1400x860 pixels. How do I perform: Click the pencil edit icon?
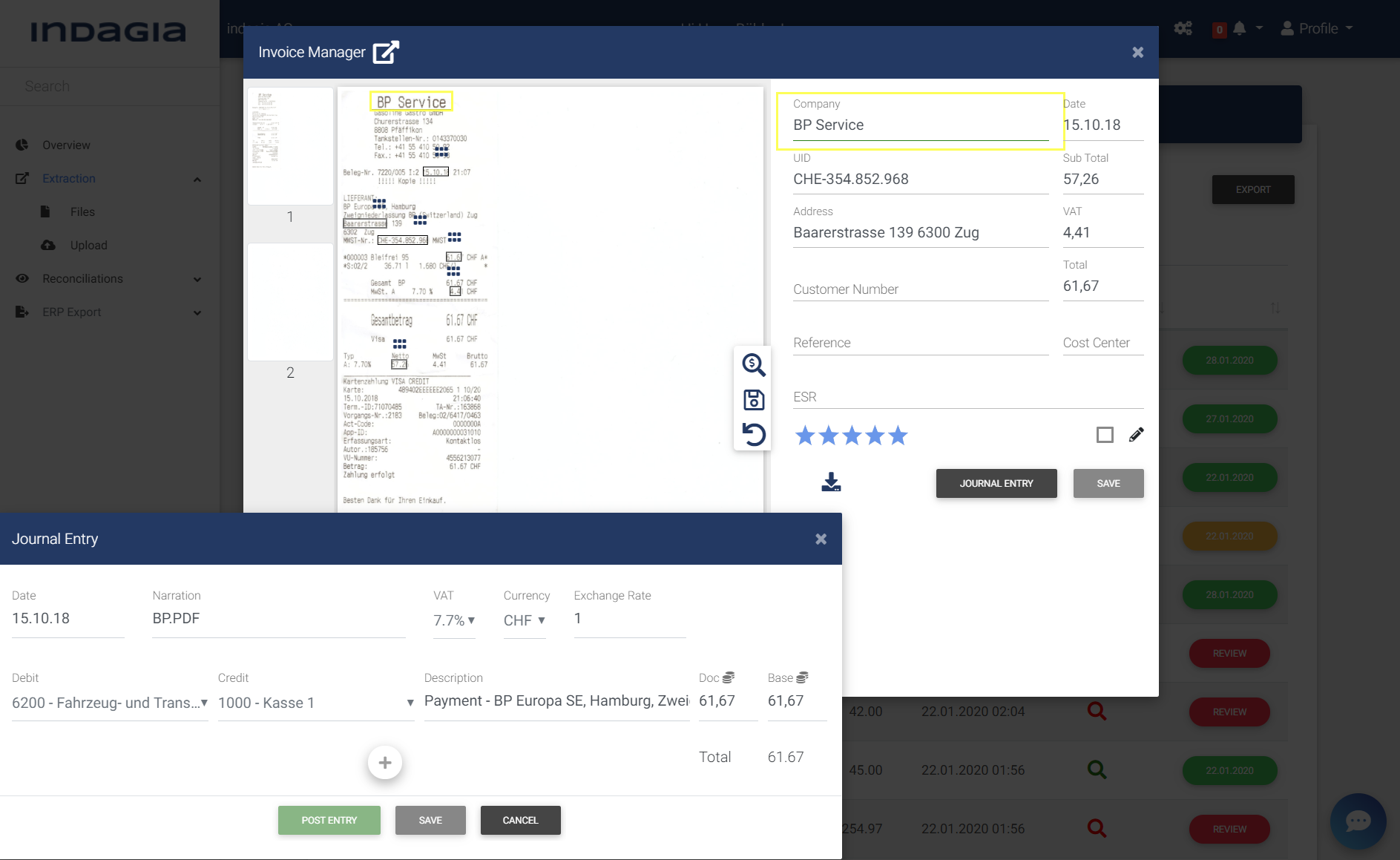[x=1136, y=435]
